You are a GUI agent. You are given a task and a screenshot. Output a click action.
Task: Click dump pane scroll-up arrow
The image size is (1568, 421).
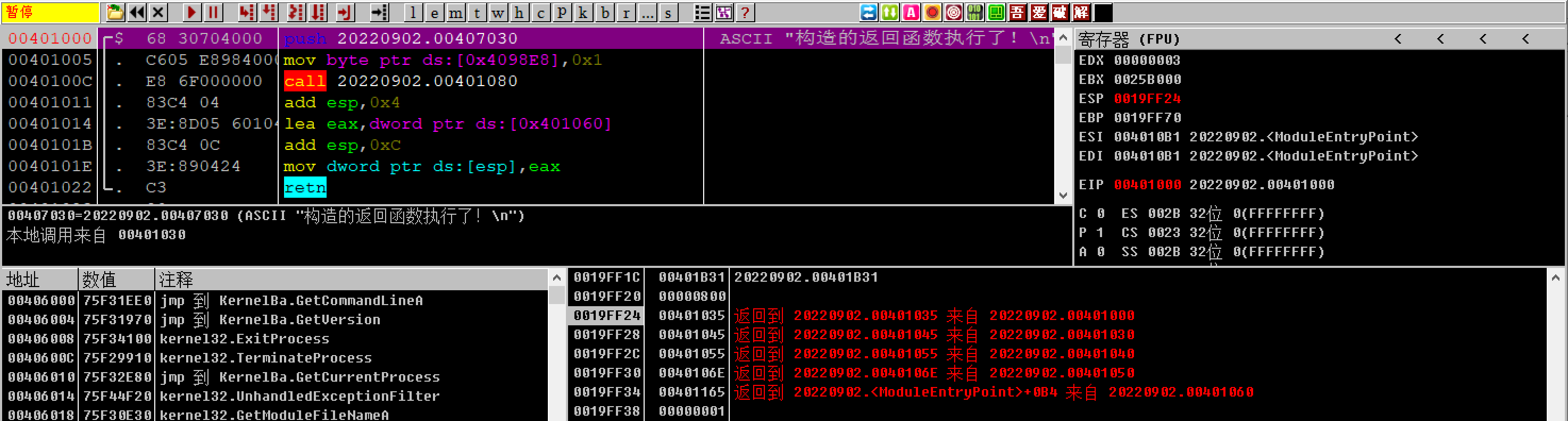556,278
